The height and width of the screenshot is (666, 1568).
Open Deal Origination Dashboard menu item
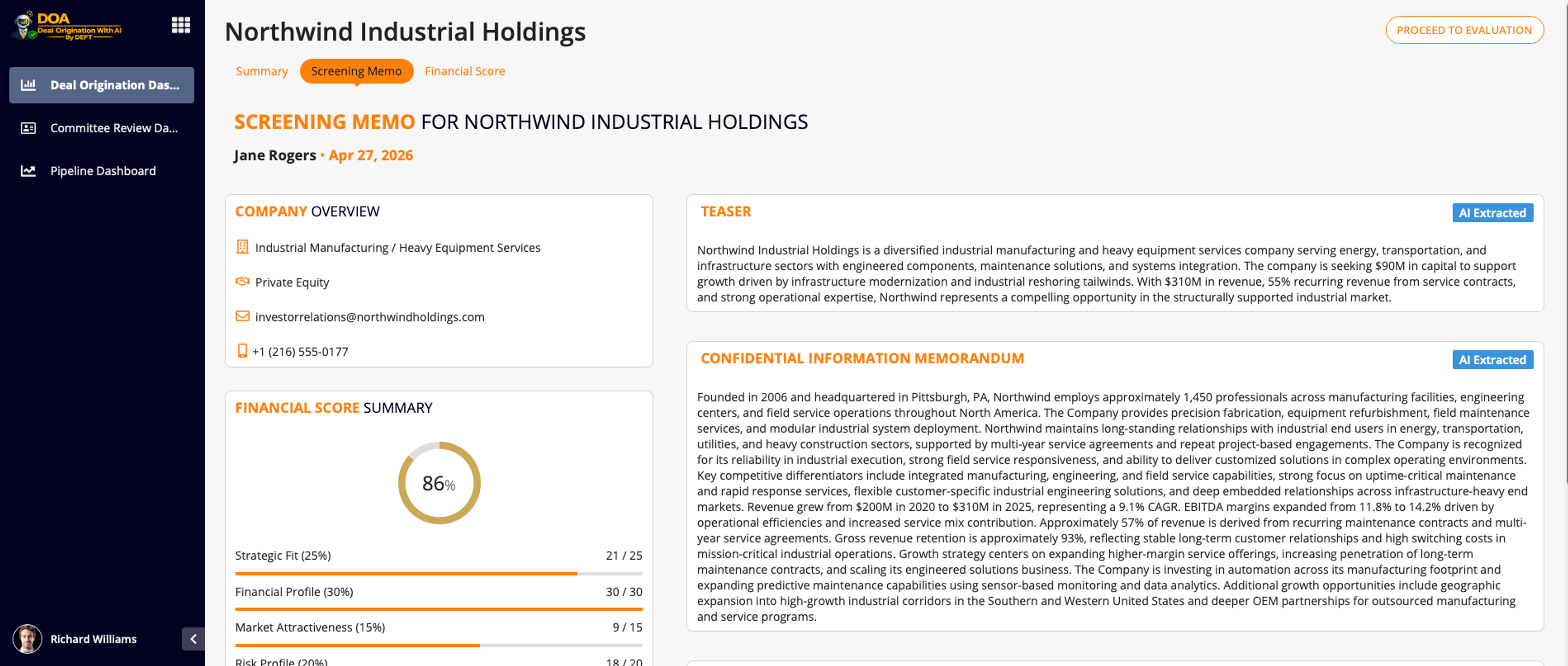pos(102,85)
